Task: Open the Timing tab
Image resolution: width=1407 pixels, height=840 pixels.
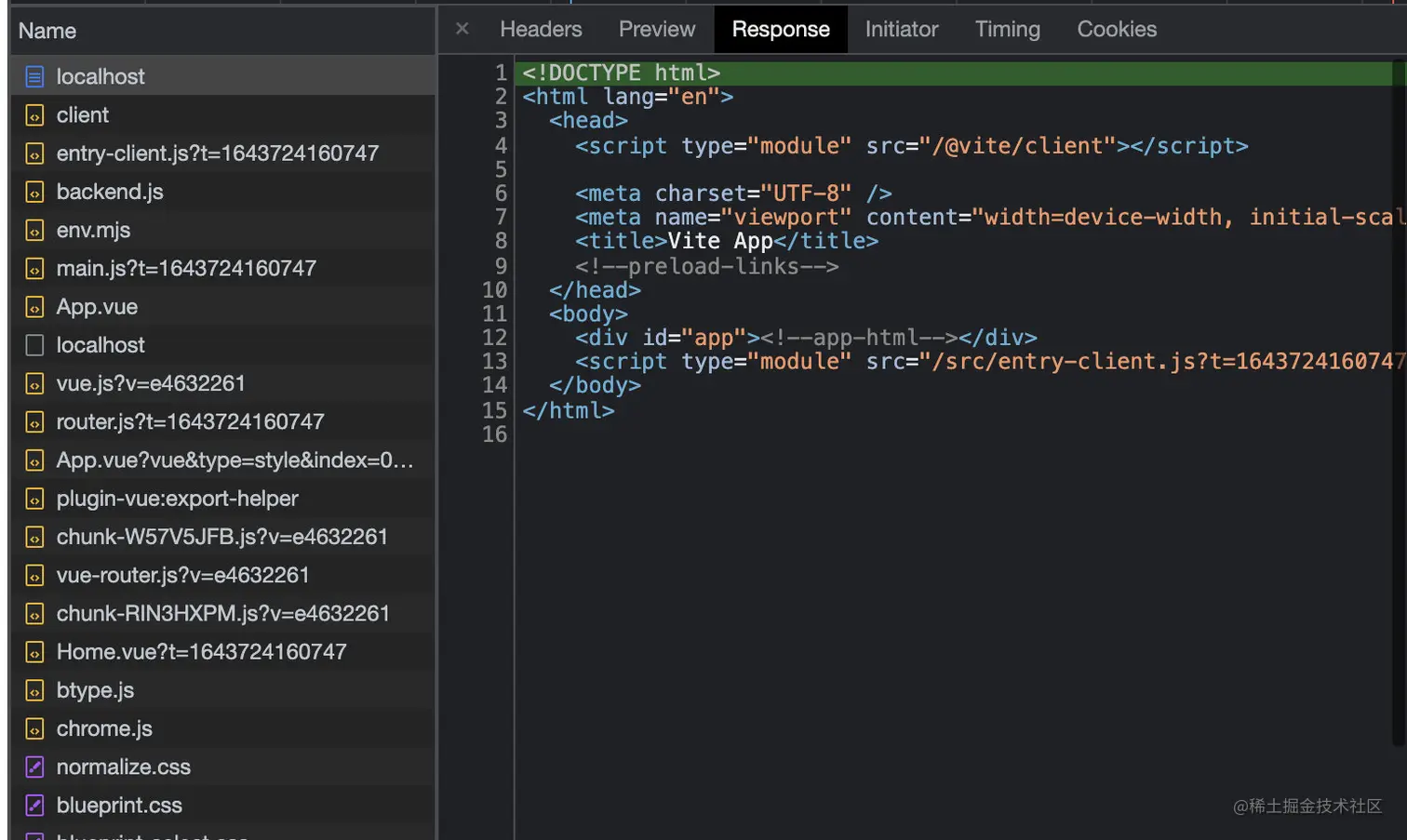Action: pos(1008,29)
